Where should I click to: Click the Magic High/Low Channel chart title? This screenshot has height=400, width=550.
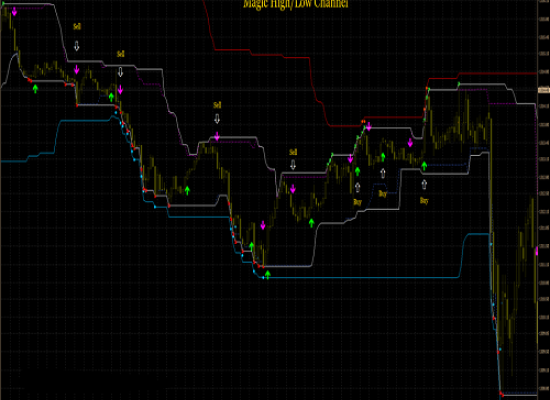(296, 4)
